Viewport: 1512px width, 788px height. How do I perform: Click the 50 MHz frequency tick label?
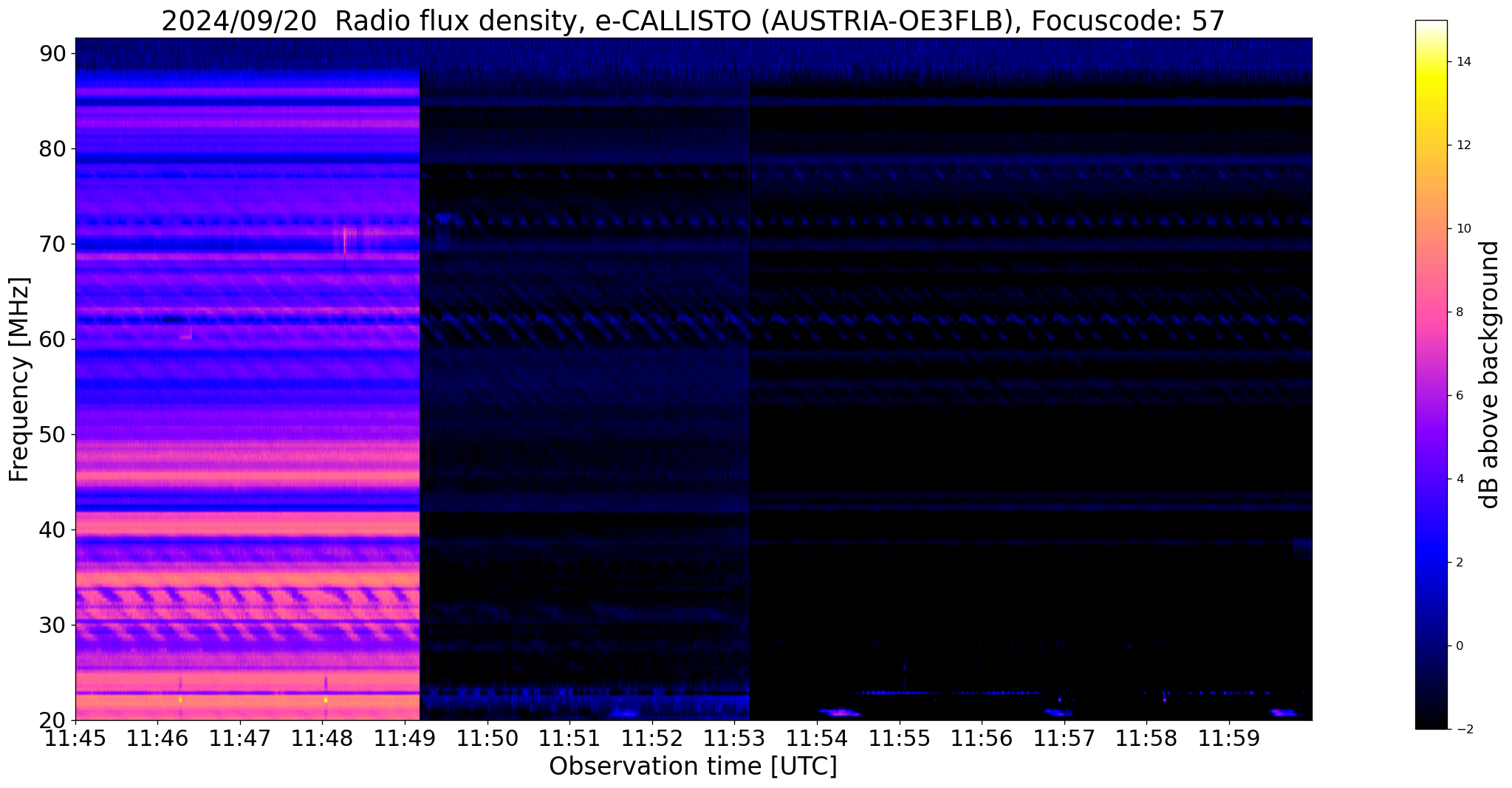point(53,434)
